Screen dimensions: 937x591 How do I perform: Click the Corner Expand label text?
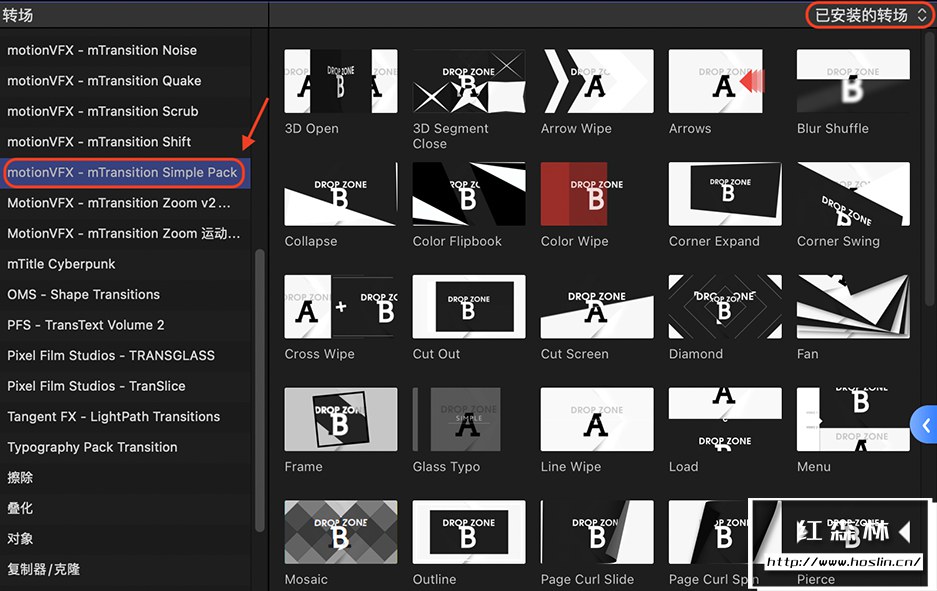(x=714, y=241)
